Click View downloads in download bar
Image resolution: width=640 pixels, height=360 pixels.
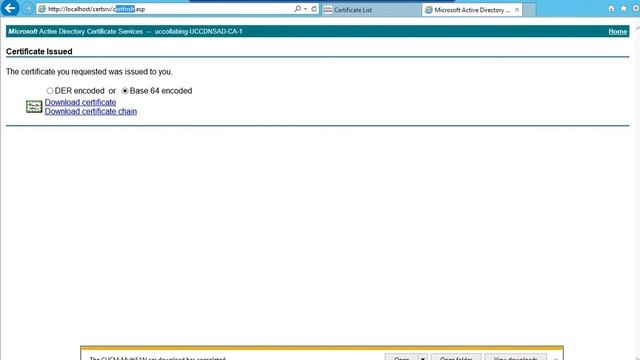tap(516, 358)
